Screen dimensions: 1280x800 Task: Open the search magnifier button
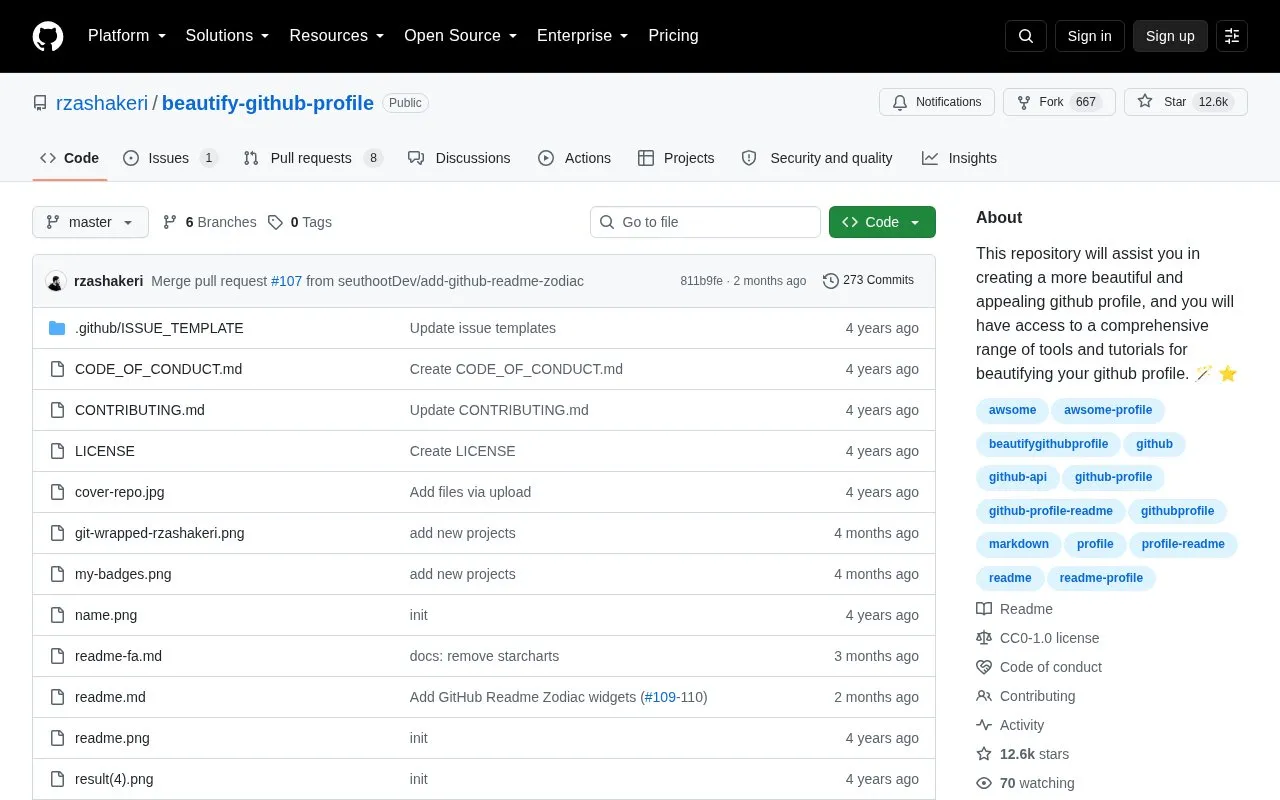1026,36
